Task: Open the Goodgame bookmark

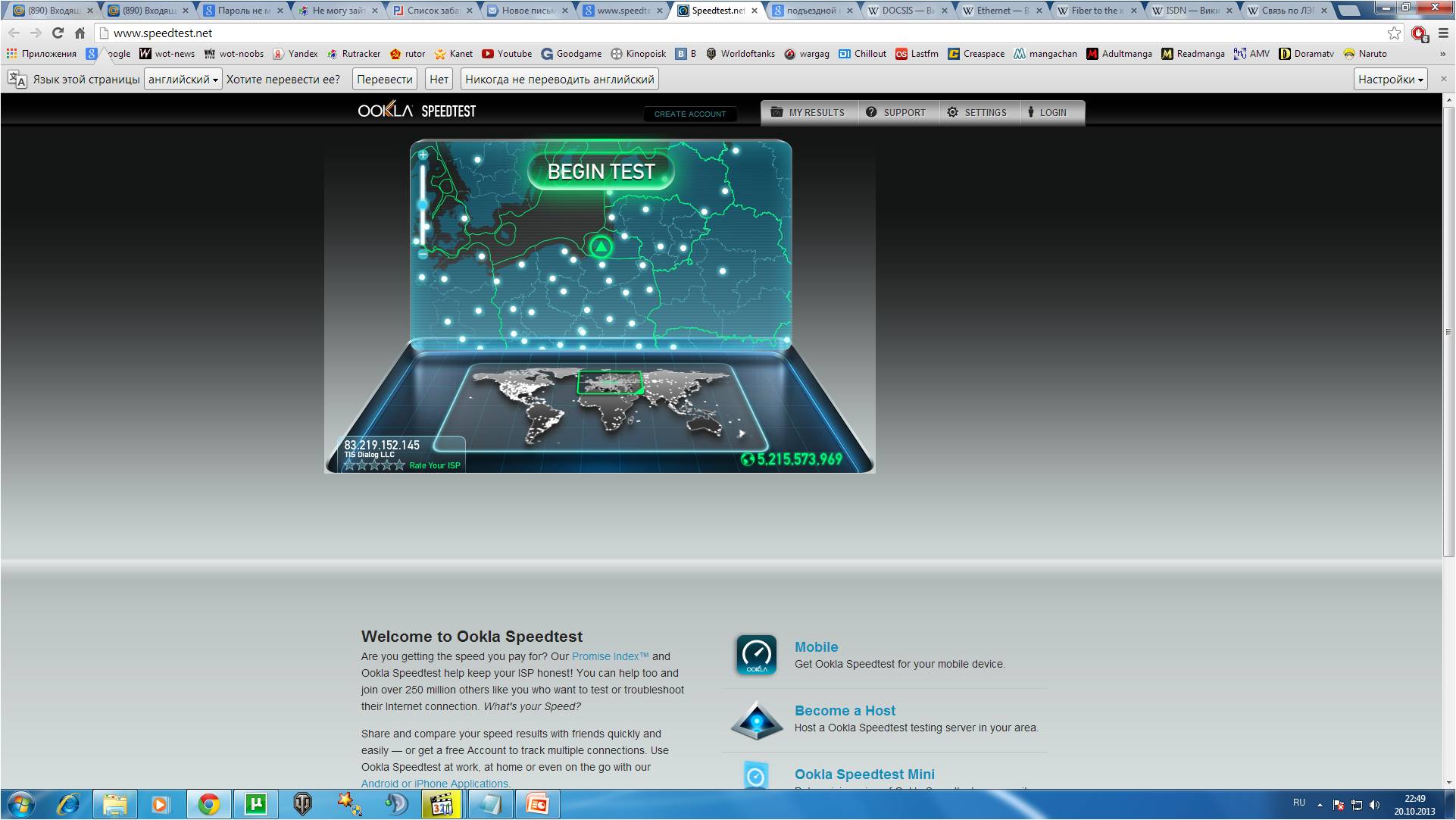Action: [571, 54]
